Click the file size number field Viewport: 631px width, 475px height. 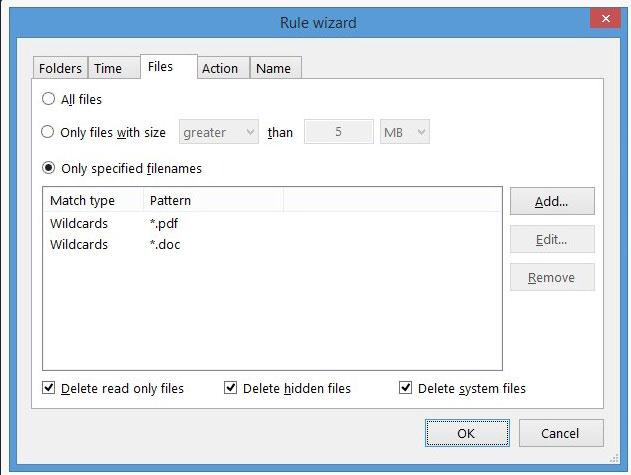point(339,132)
